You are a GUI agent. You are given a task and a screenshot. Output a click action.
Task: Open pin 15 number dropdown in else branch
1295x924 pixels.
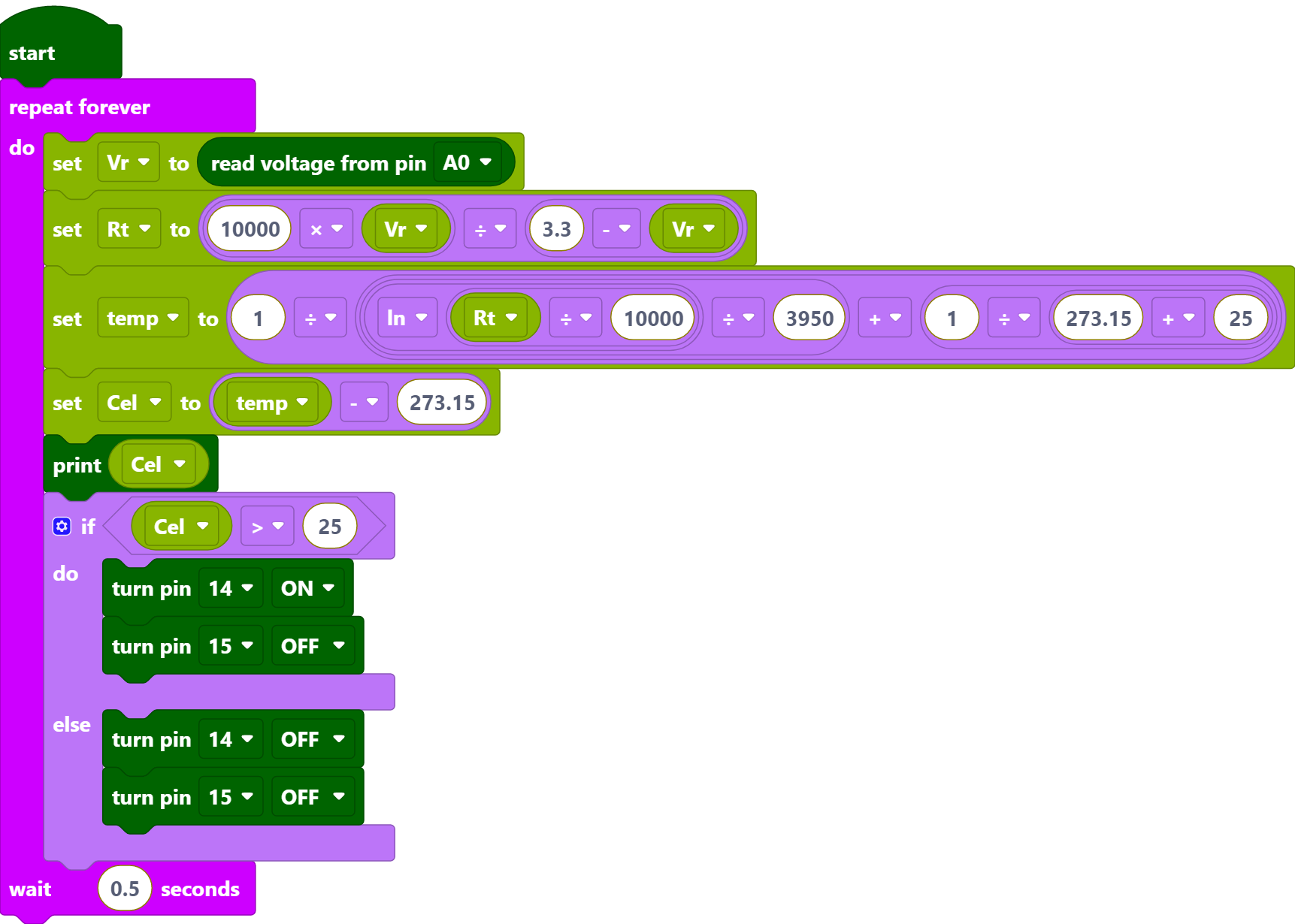(231, 797)
